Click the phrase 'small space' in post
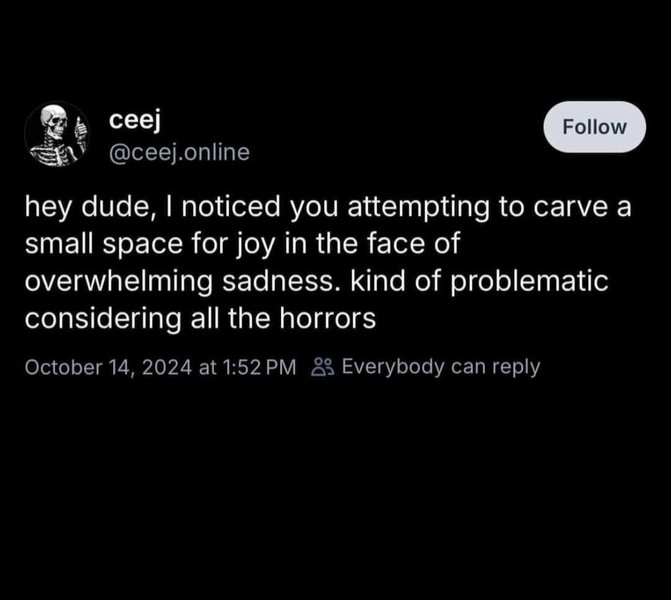671x600 pixels. pyautogui.click(x=104, y=244)
